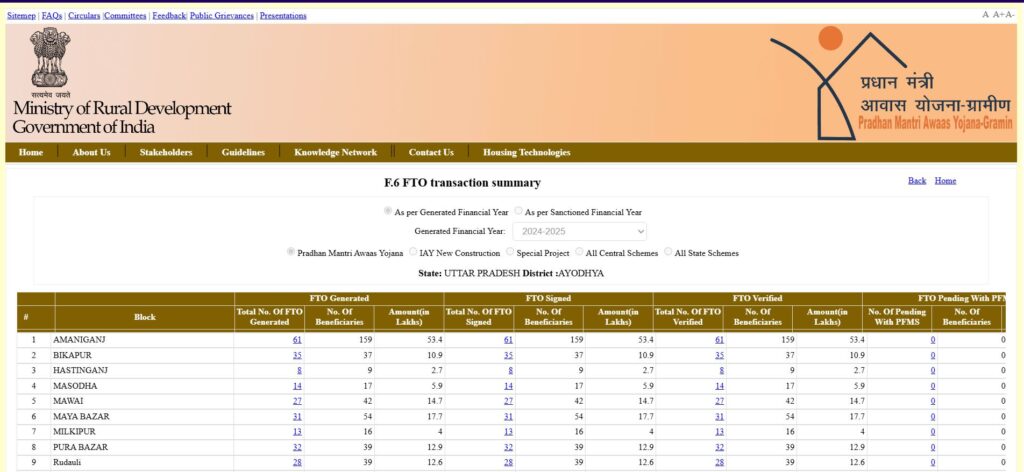Open Rudauli pending with PFMS count 0

[x=933, y=462]
